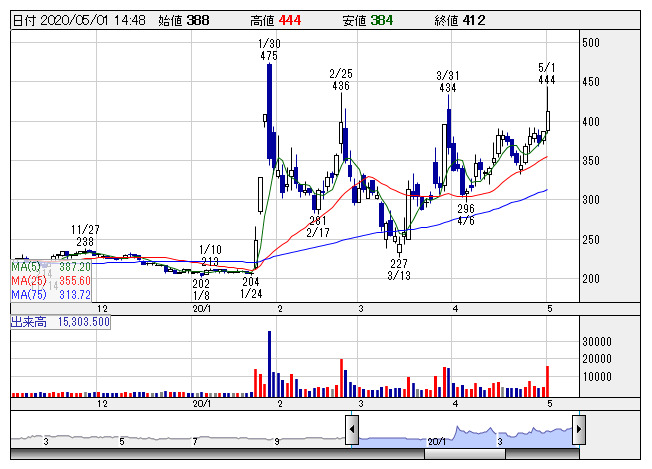
Task: Click the 出来高 volume label
Action: pyautogui.click(x=29, y=322)
